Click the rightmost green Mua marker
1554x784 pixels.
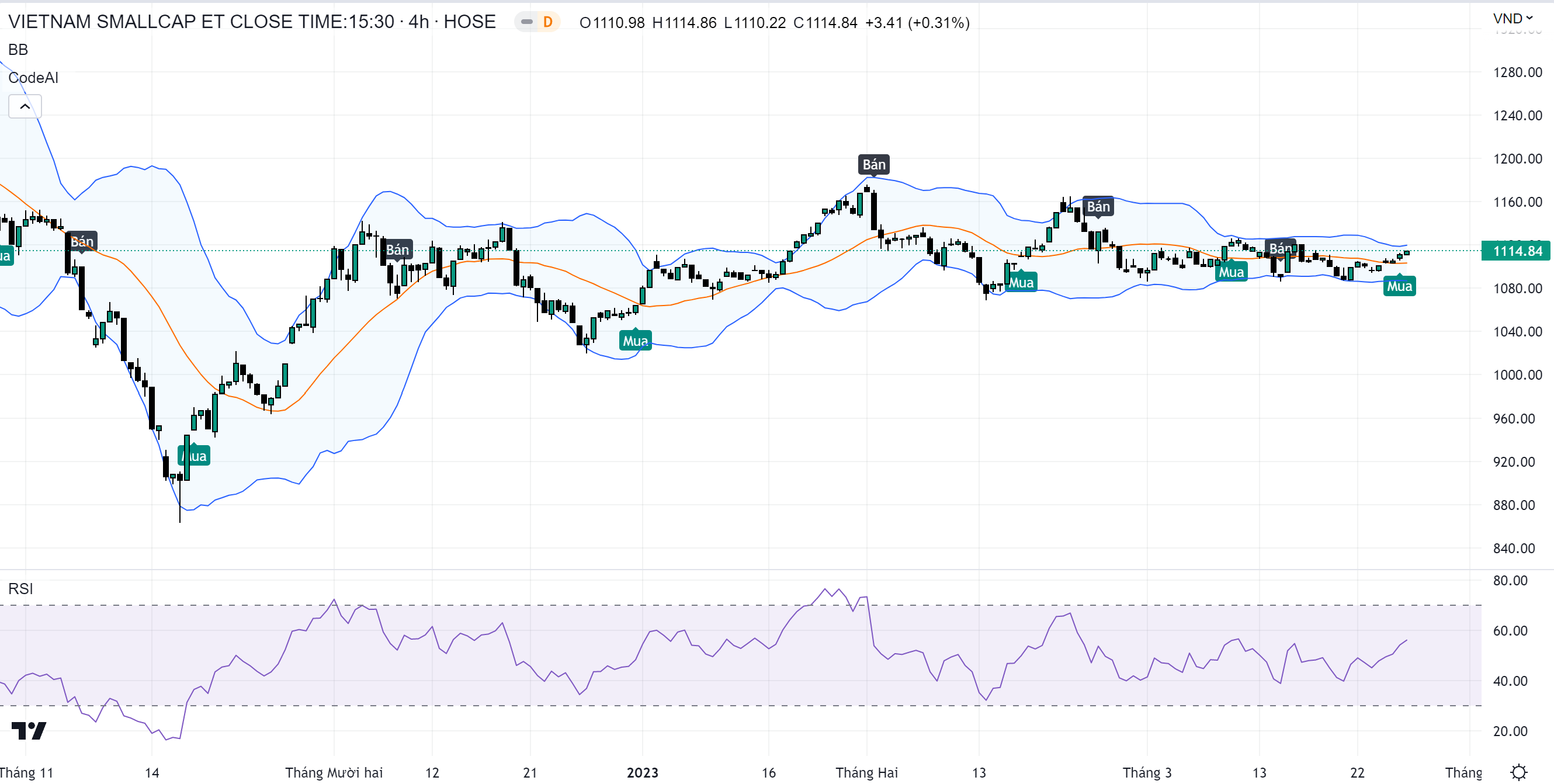[1399, 286]
